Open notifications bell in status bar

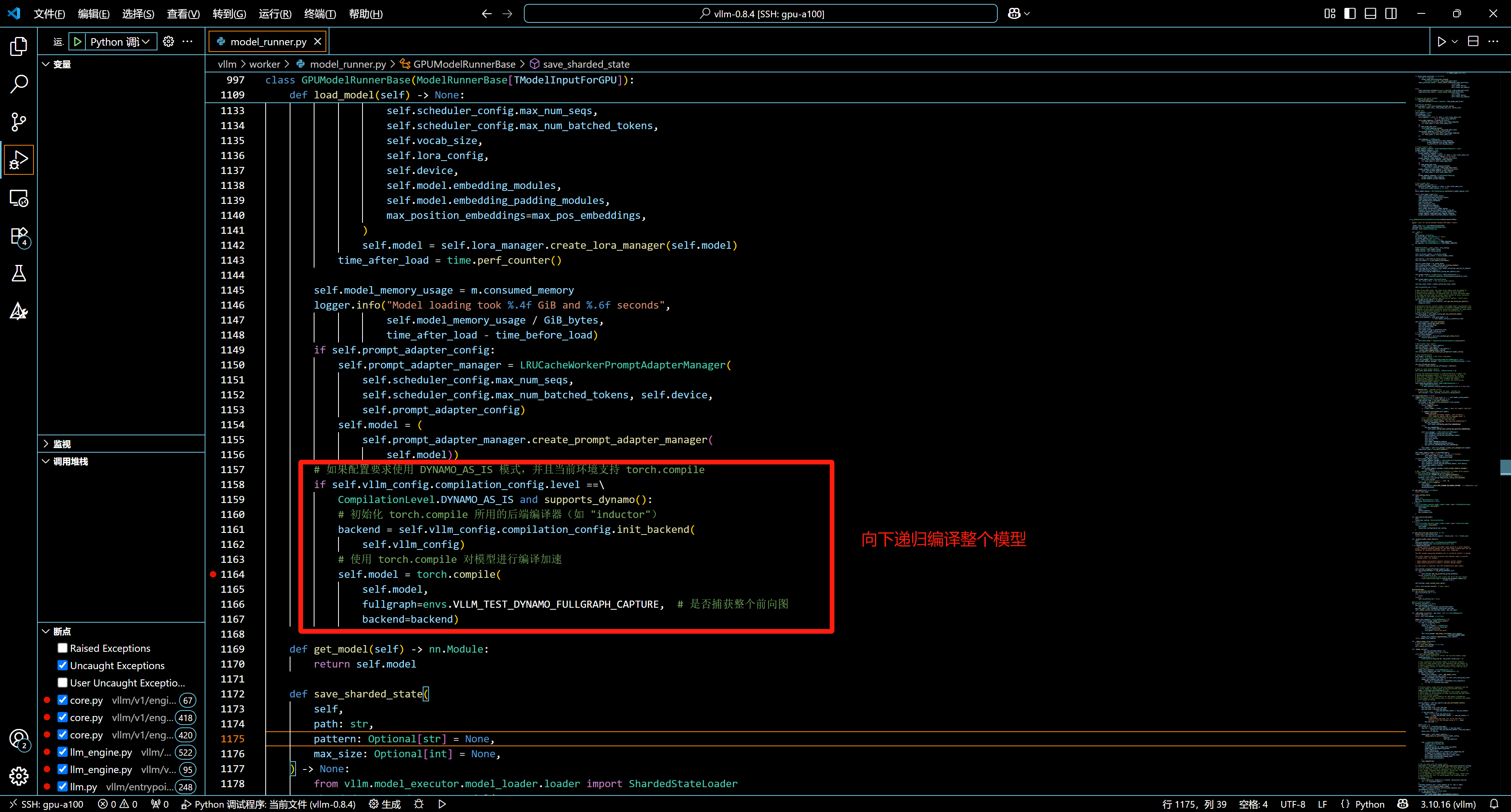click(1494, 804)
